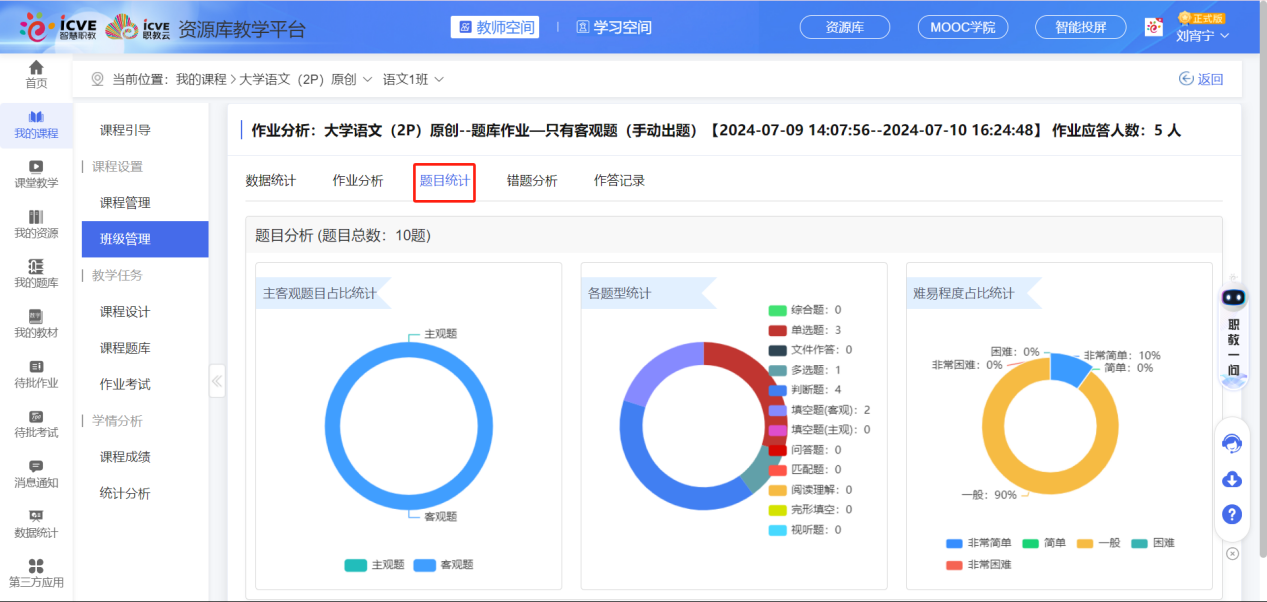Open 我的题库 from the left sidebar
1267x602 pixels.
36,273
